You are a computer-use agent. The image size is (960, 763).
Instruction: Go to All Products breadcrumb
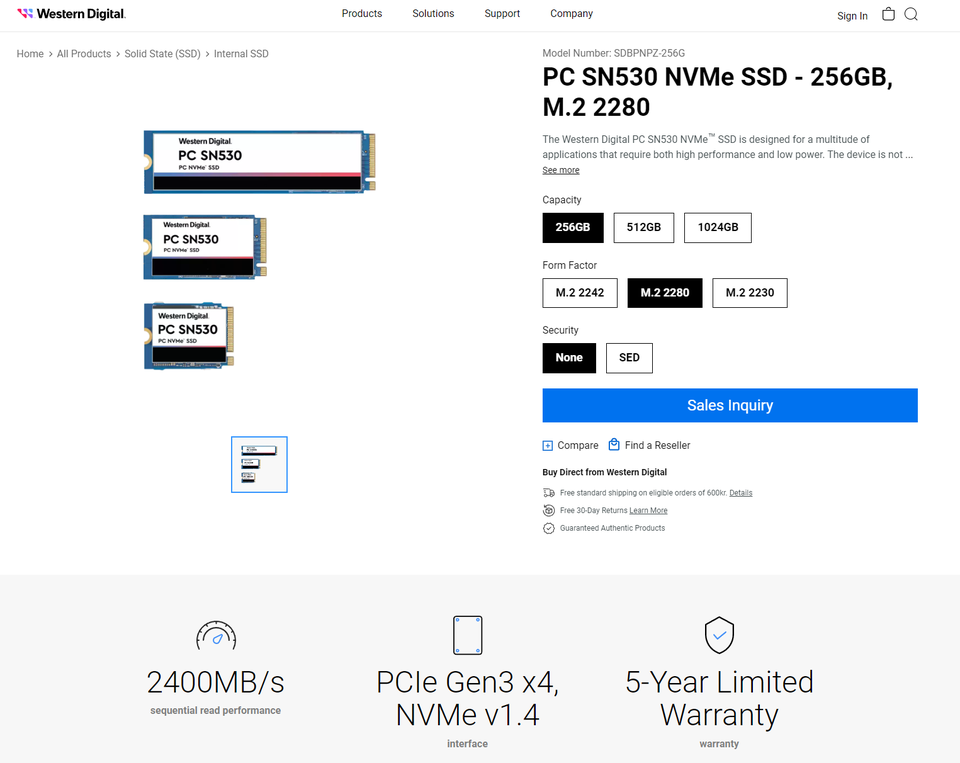[84, 54]
